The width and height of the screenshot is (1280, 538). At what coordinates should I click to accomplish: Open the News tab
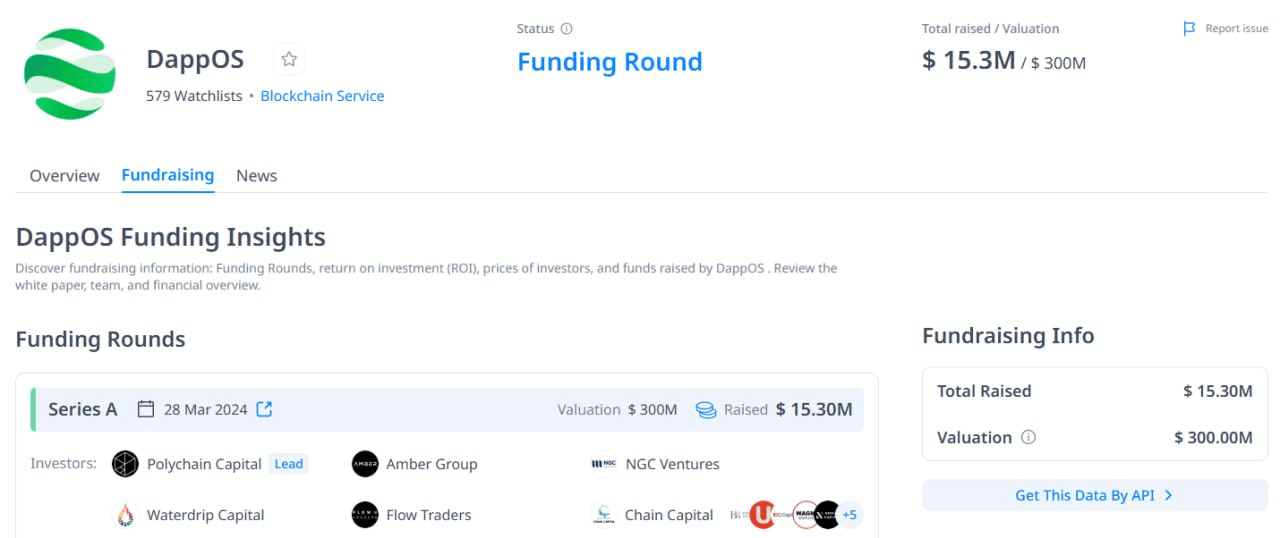click(x=256, y=176)
